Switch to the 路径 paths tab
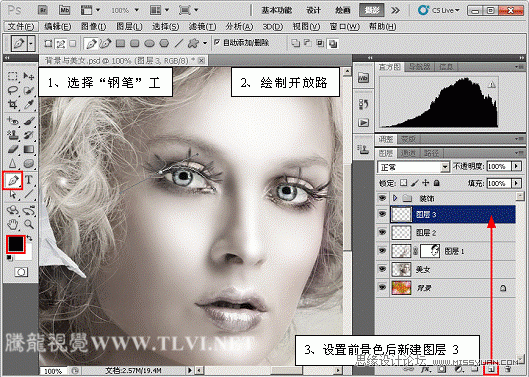The height and width of the screenshot is (377, 529). pyautogui.click(x=431, y=154)
